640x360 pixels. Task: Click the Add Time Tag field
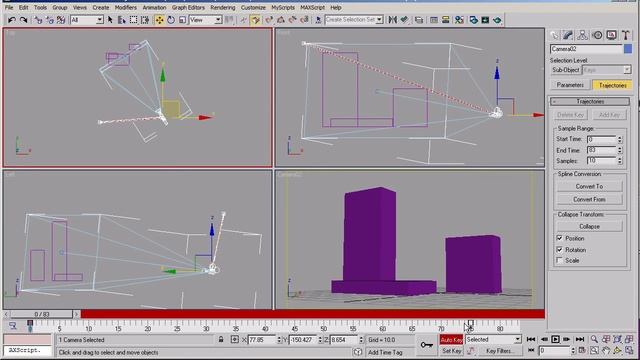pyautogui.click(x=385, y=352)
